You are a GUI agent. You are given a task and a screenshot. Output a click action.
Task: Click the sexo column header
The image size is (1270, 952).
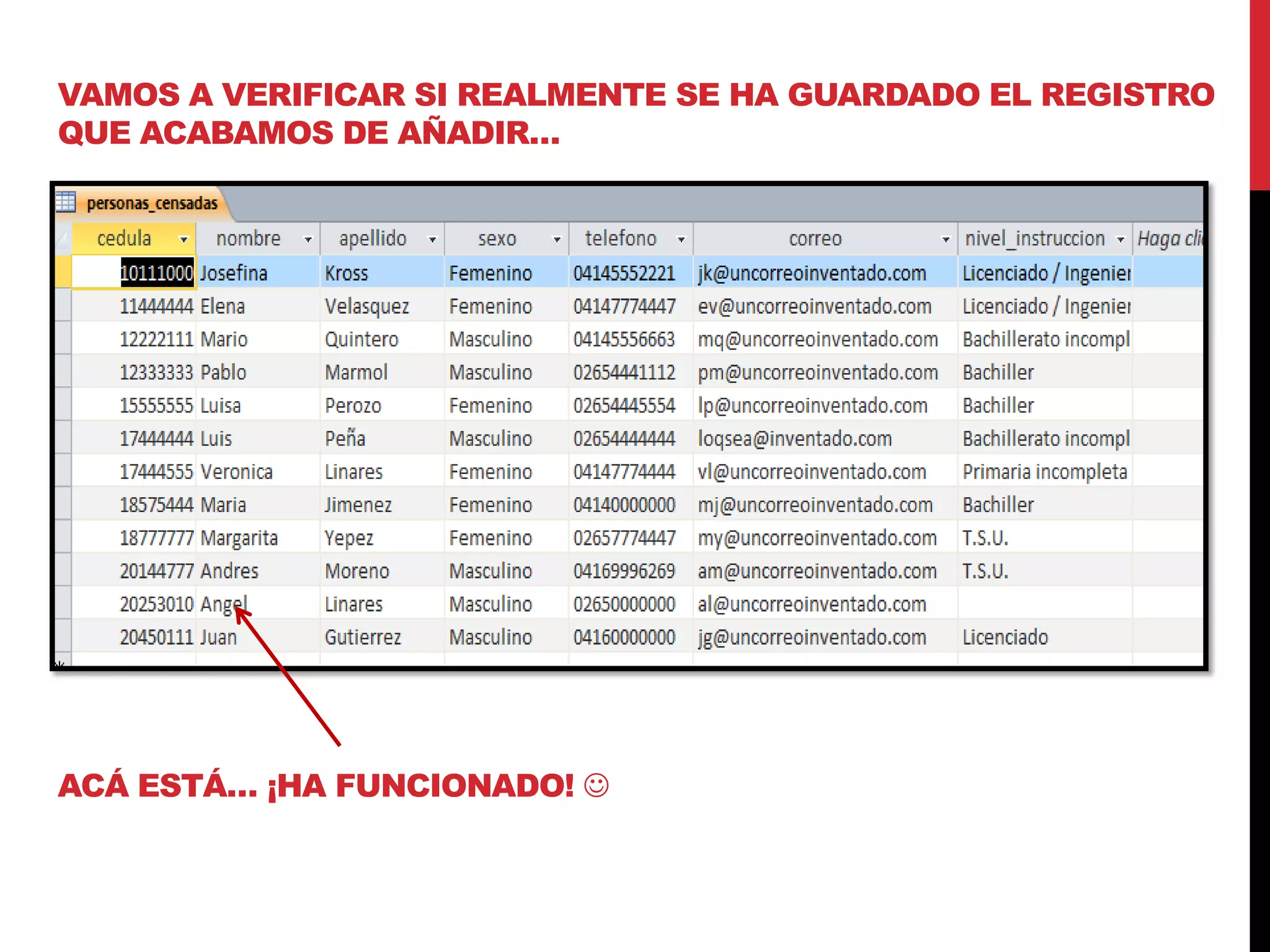507,239
